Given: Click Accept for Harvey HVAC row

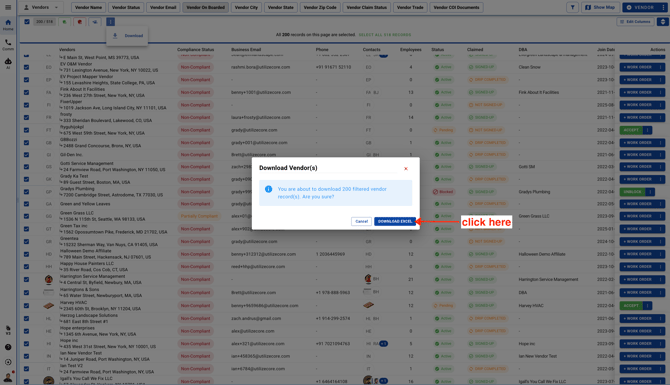Looking at the screenshot, I should tap(631, 306).
